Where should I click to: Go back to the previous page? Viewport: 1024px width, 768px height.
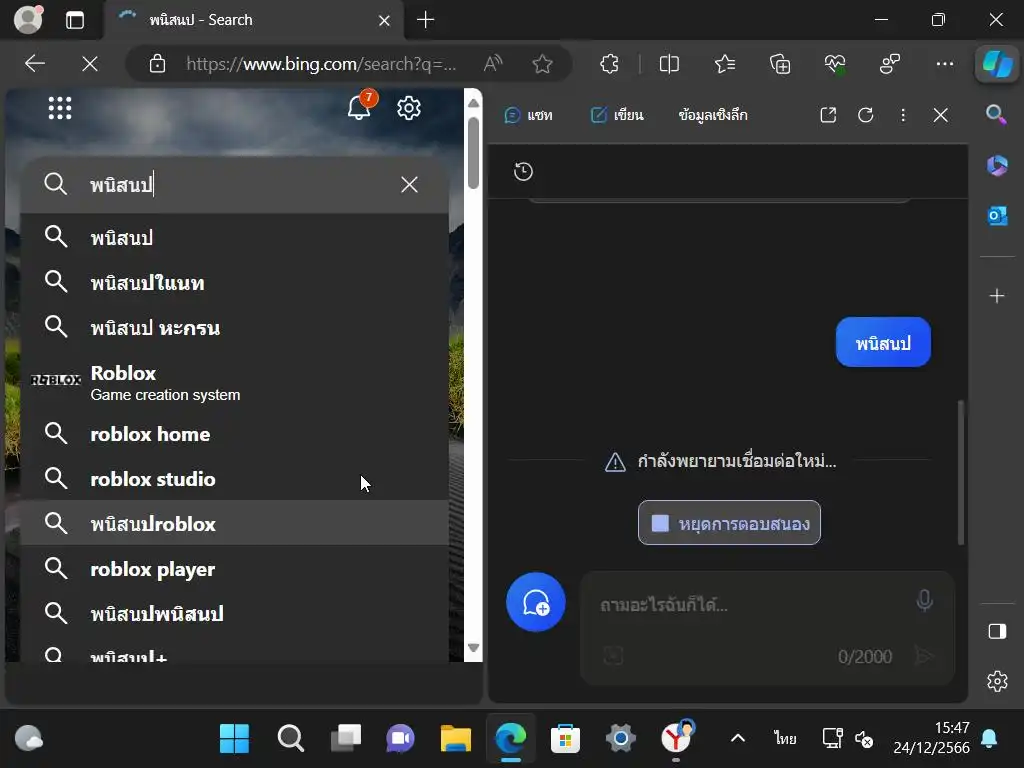pyautogui.click(x=35, y=64)
